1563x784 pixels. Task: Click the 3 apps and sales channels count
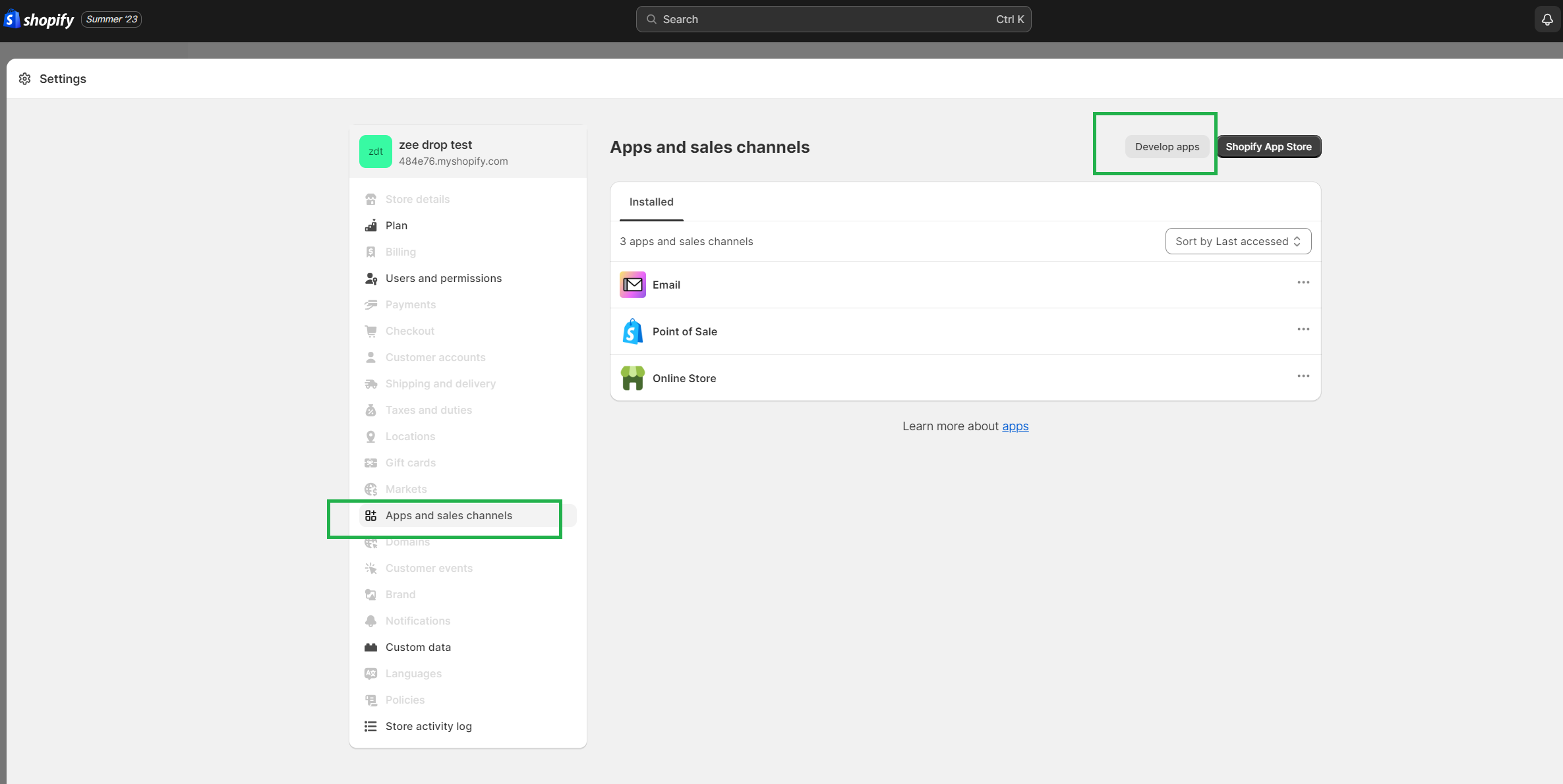(x=686, y=242)
